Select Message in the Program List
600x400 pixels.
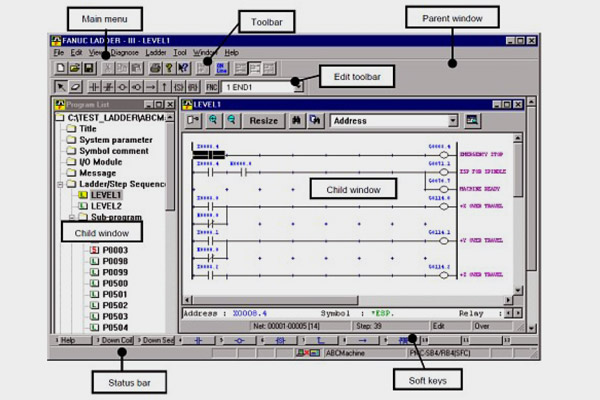pos(97,173)
